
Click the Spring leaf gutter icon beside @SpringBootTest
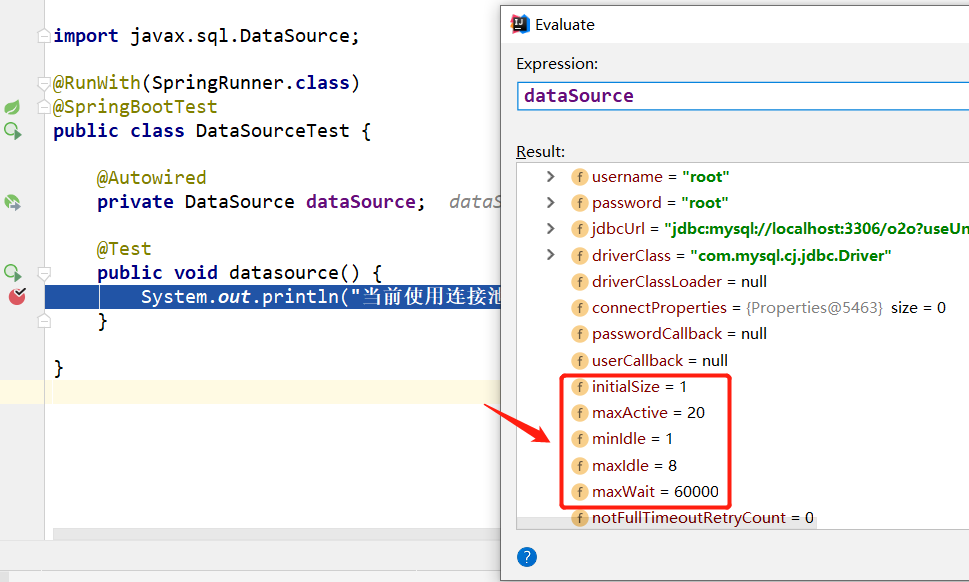point(12,108)
